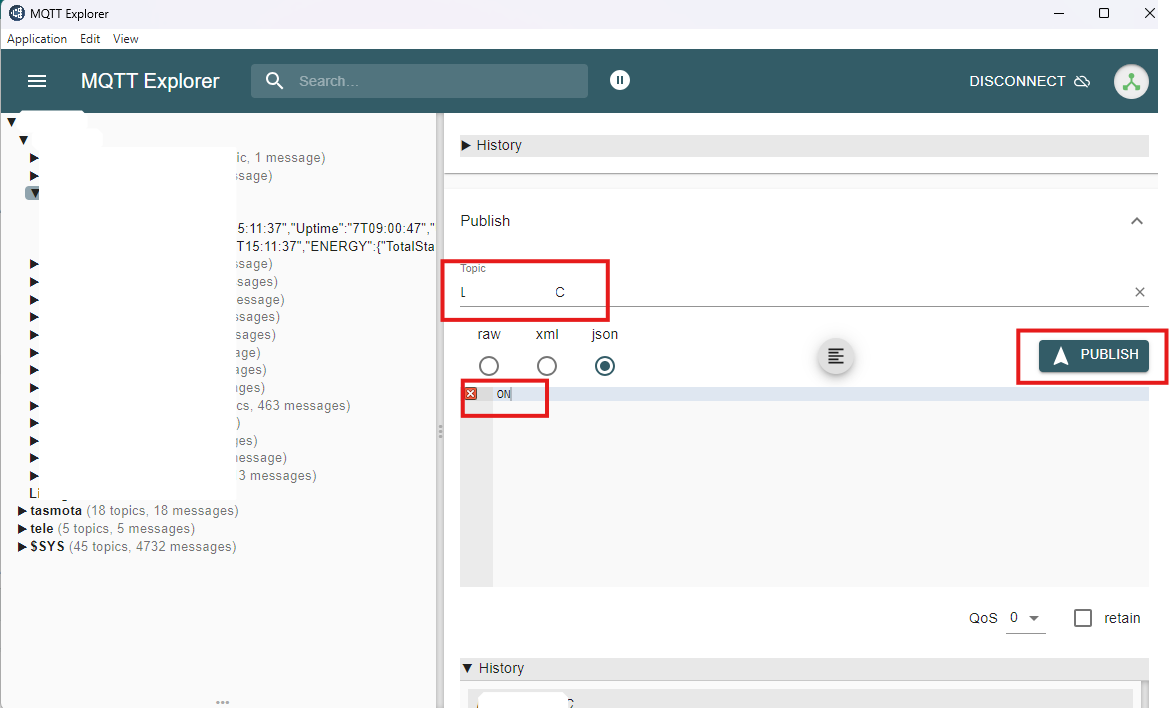Open the View menu
This screenshot has width=1169, height=708.
[x=125, y=39]
